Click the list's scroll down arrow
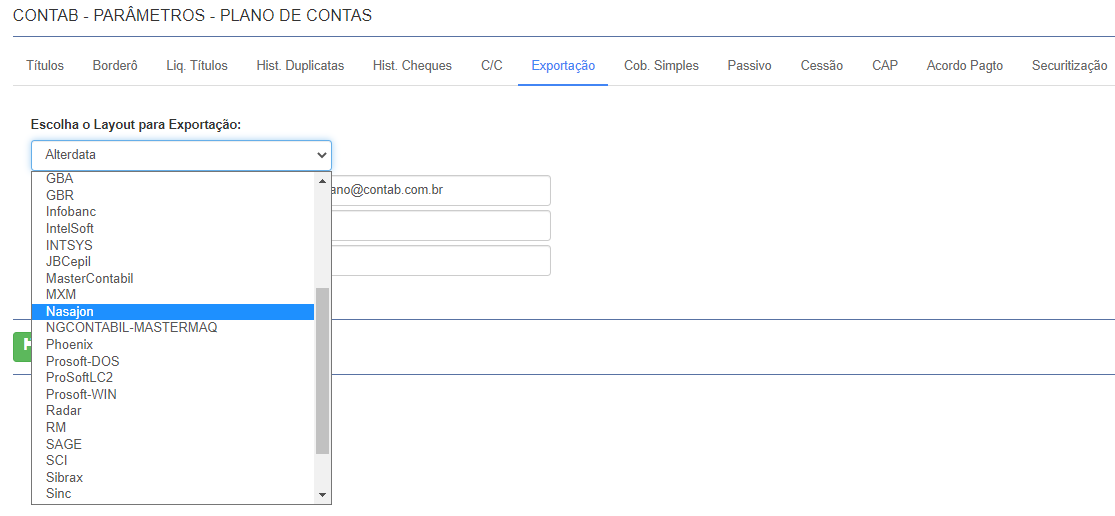The height and width of the screenshot is (516, 1115). pos(322,495)
